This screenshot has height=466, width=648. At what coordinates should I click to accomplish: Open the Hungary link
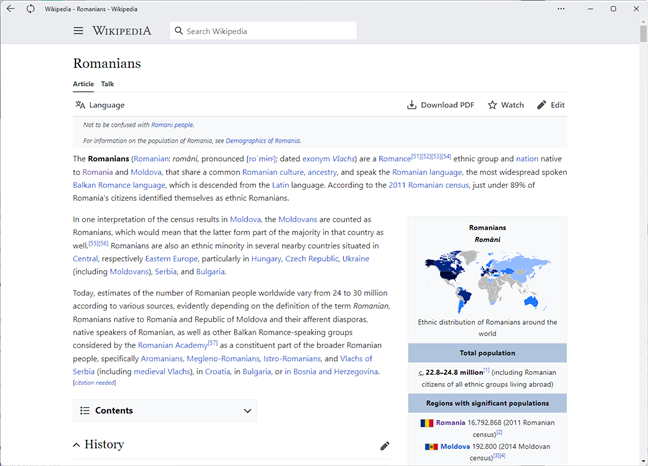pos(266,259)
